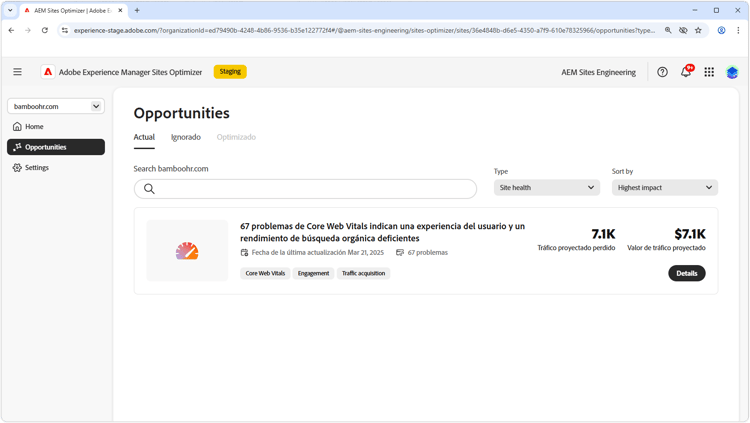Click the Staging badge
The width and height of the screenshot is (750, 423).
(x=230, y=72)
